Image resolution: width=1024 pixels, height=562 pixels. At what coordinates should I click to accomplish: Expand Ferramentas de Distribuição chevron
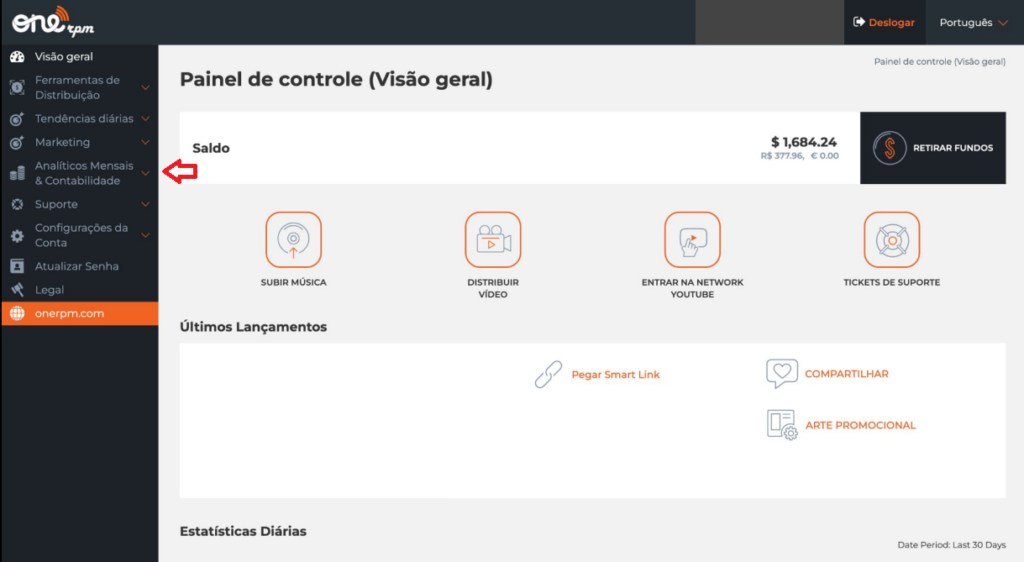(146, 87)
